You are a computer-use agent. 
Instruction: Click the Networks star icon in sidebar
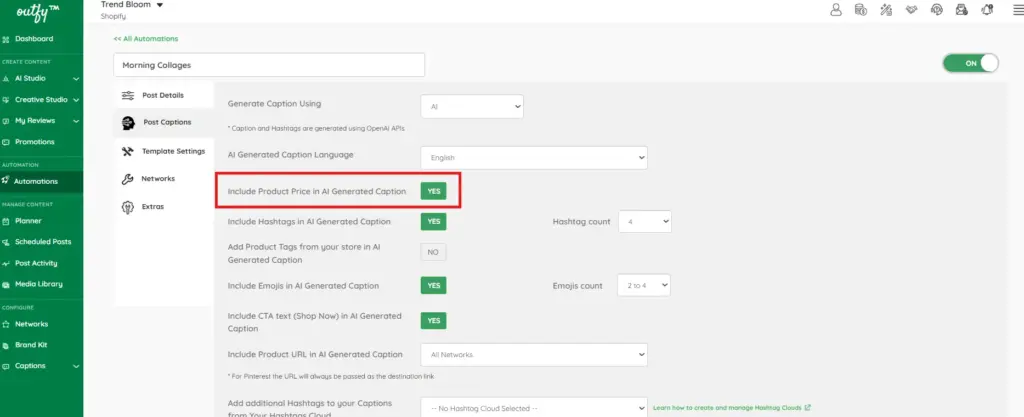coord(6,324)
